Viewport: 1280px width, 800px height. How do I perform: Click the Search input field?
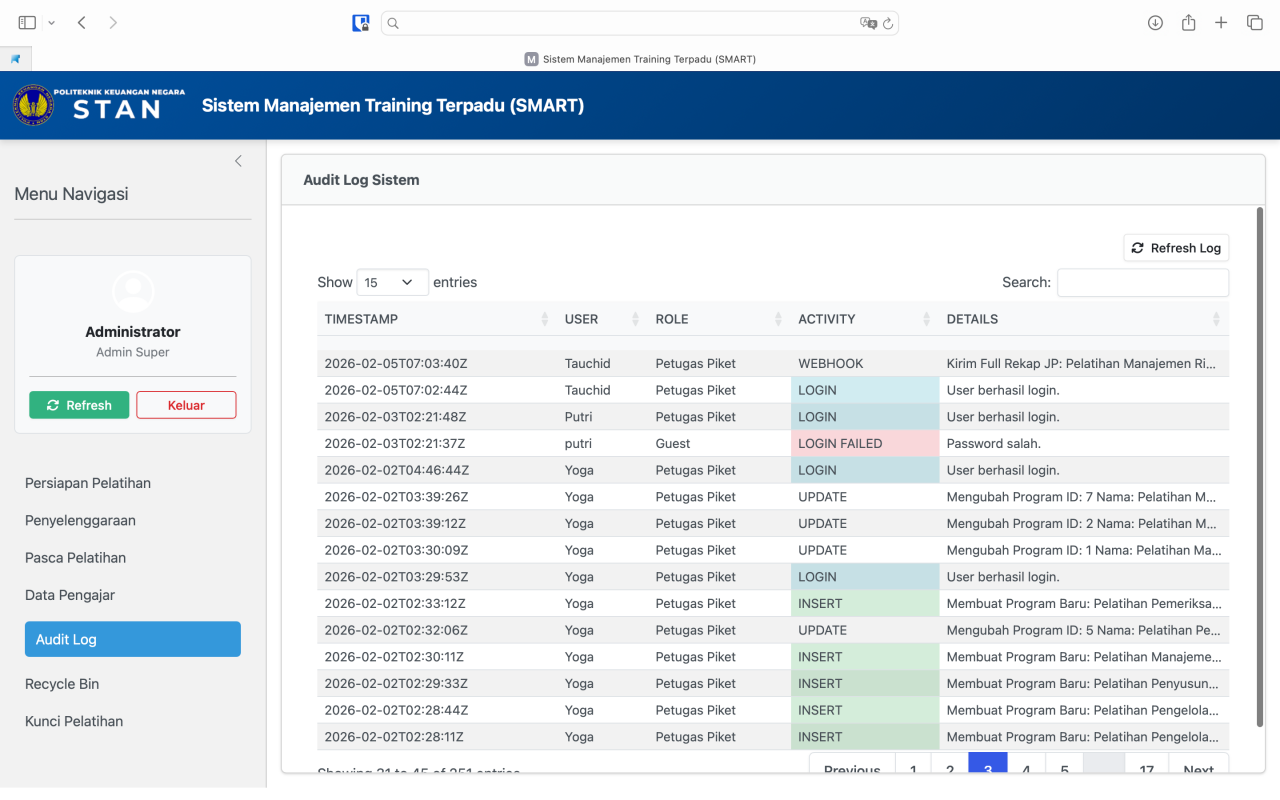(x=1142, y=283)
